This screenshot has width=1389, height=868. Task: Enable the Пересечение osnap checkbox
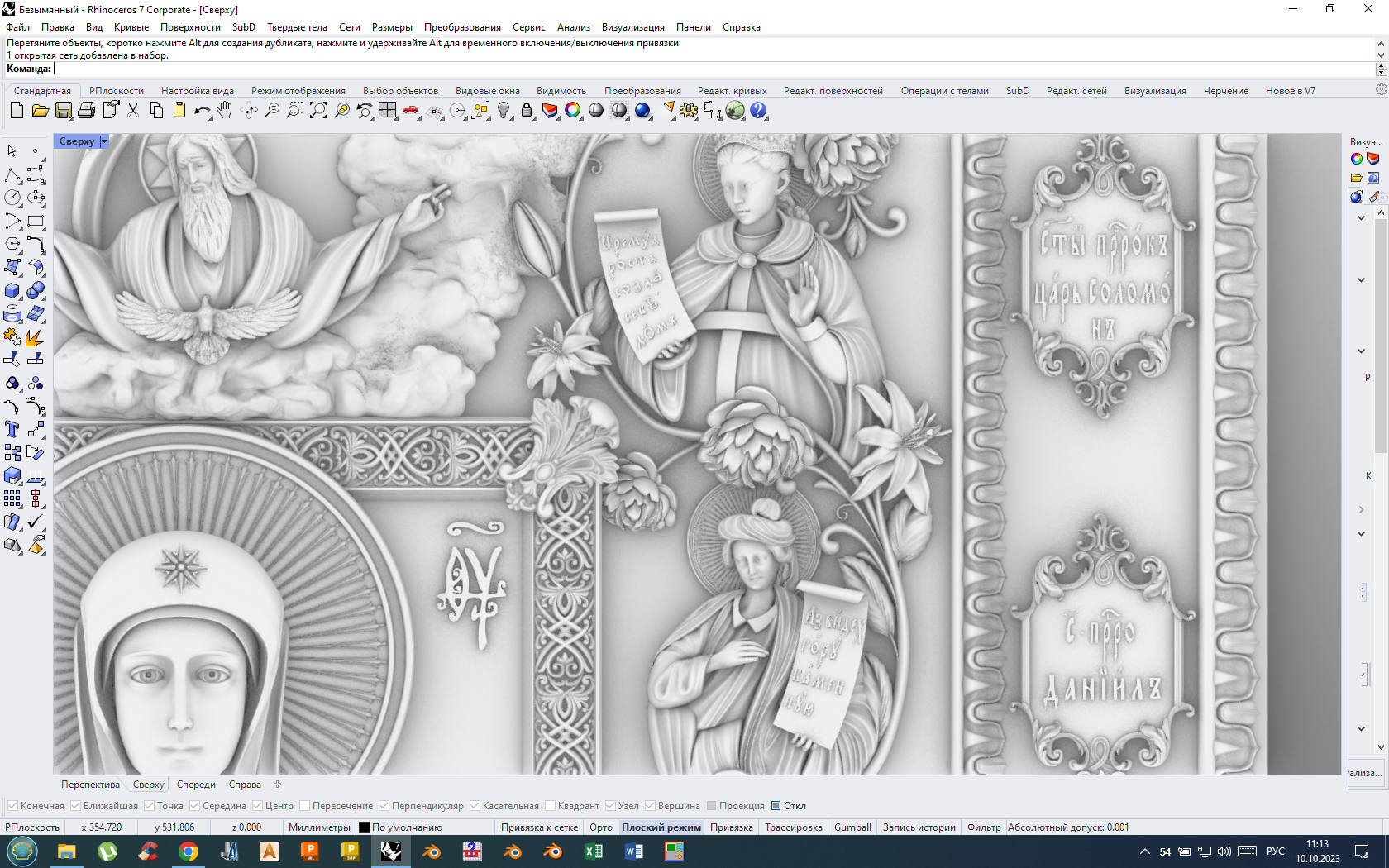point(304,806)
